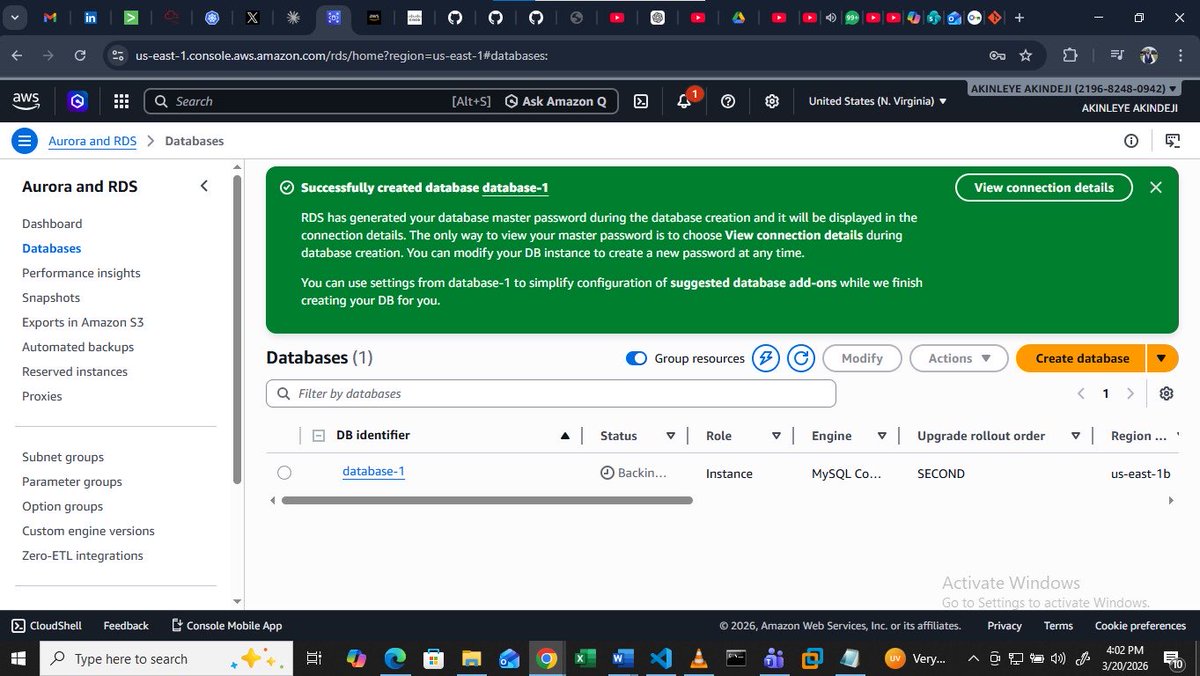Open CloudShell from the footer
This screenshot has width=1200, height=676.
[46, 626]
